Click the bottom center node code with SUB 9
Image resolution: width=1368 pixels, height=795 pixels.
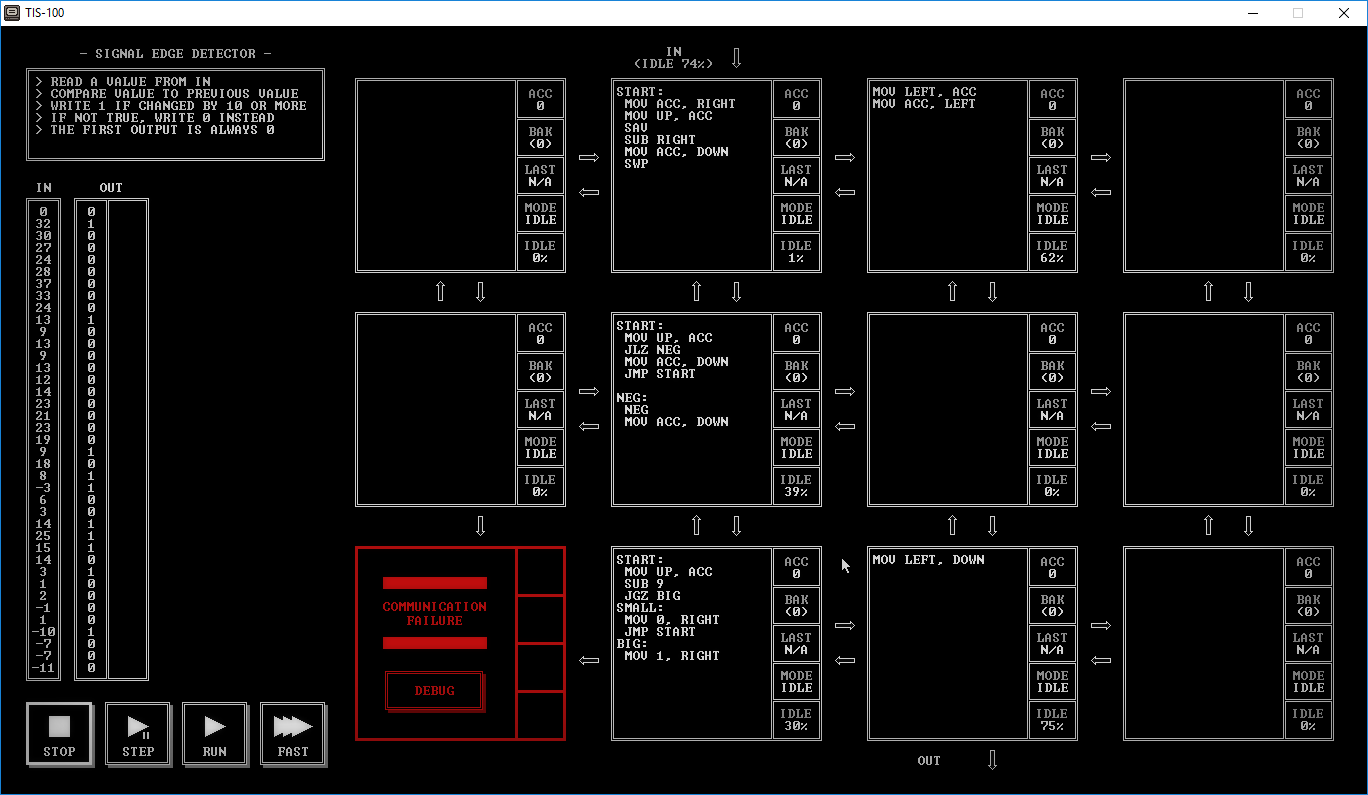692,643
